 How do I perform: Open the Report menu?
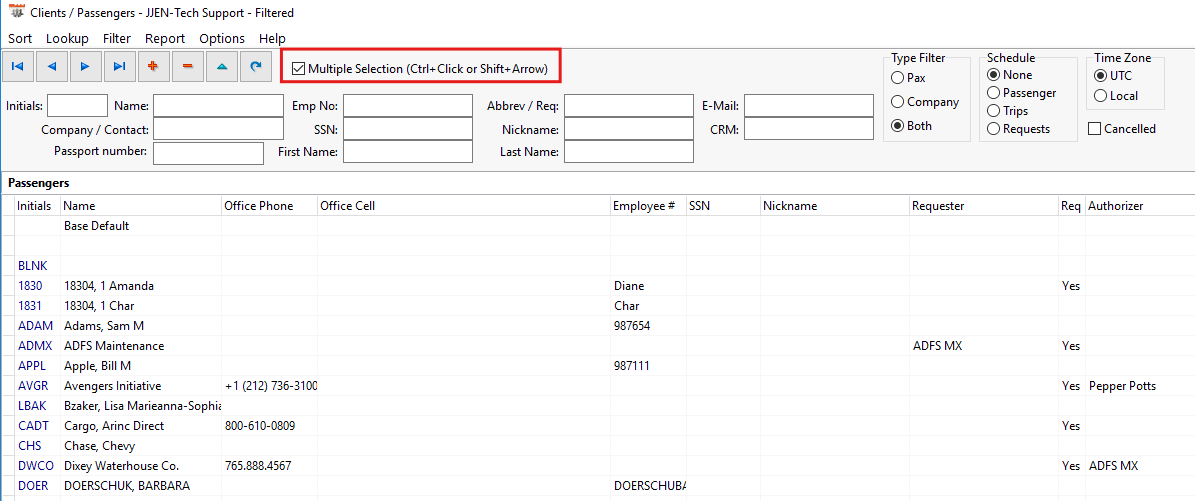pos(165,38)
